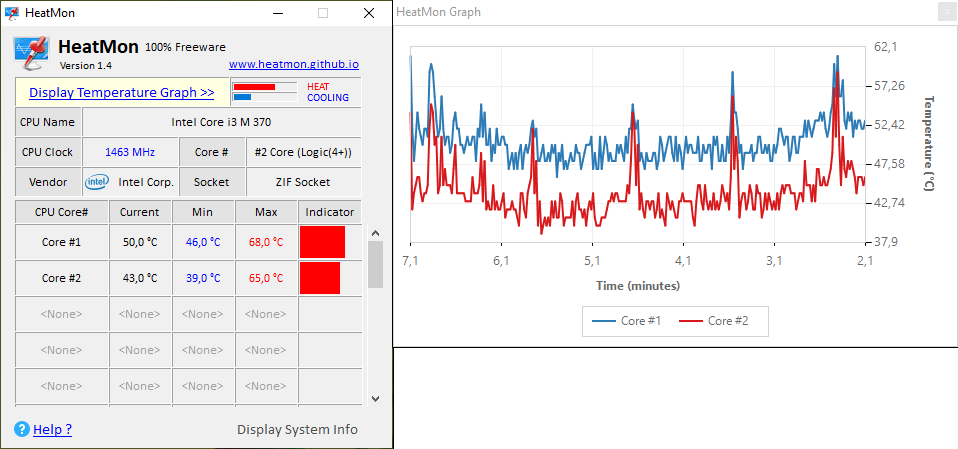Close the HeatMon Graph panel

[946, 12]
